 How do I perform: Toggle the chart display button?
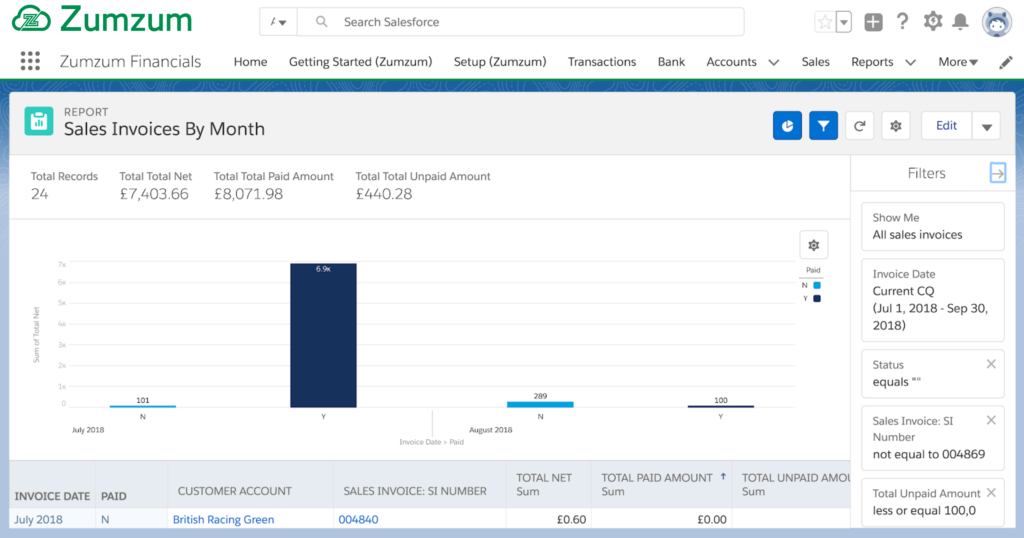pos(787,125)
